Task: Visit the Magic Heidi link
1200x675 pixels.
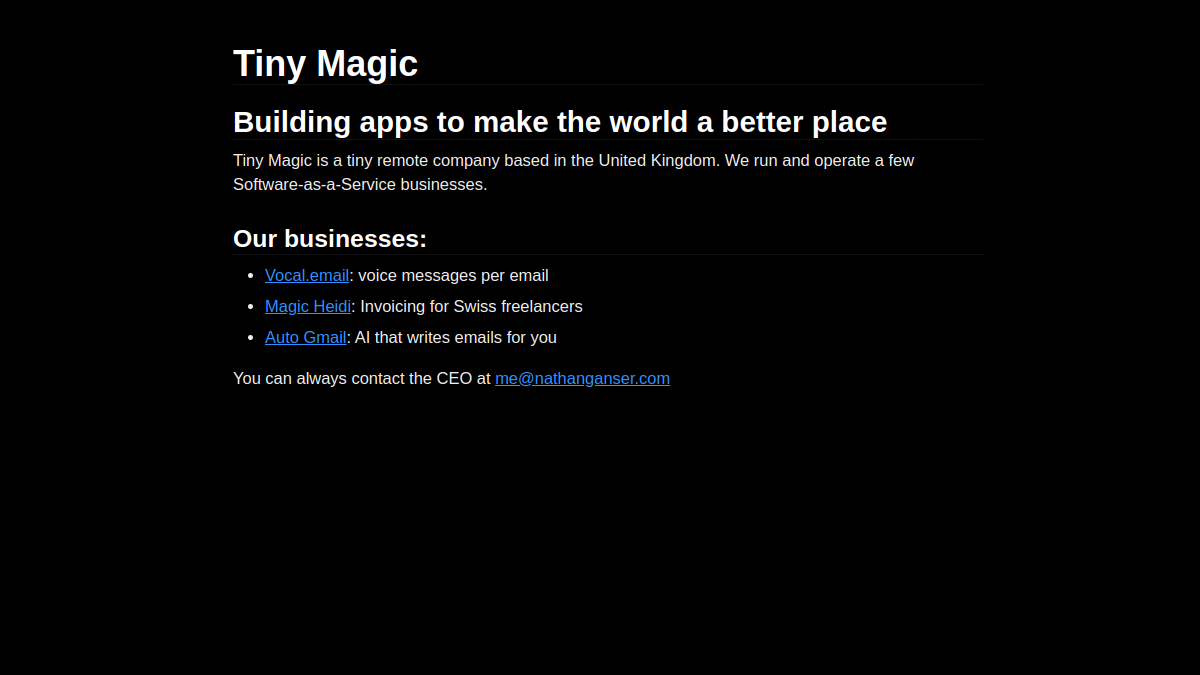Action: point(308,307)
